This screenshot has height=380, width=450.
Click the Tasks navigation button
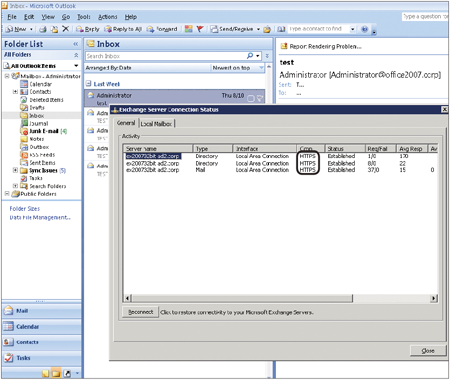coord(42,358)
